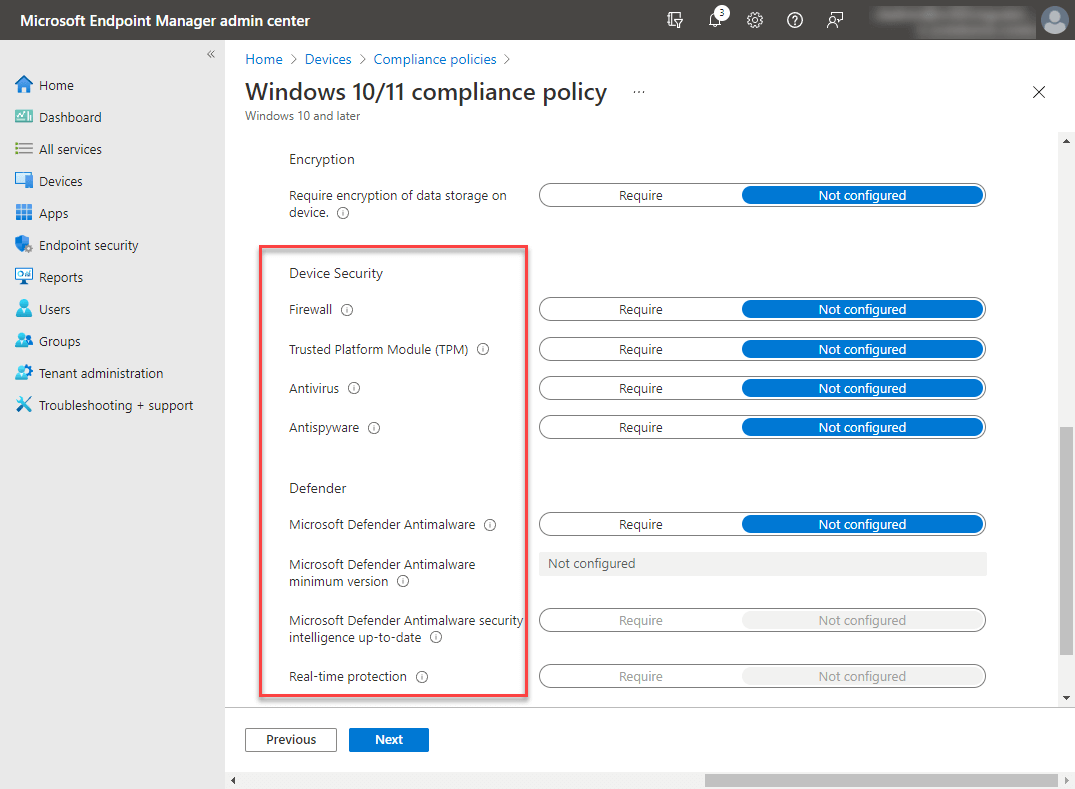Click the settings gear in the top bar
The width and height of the screenshot is (1075, 789).
point(755,19)
